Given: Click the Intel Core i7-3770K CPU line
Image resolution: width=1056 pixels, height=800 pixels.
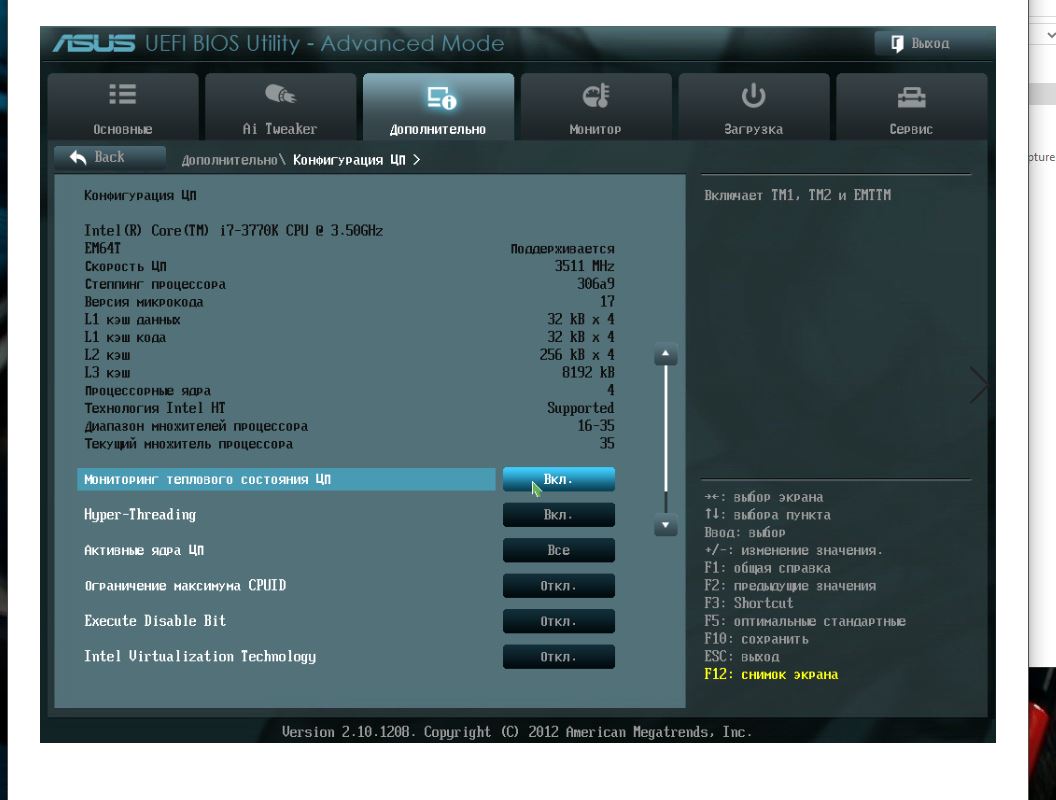Looking at the screenshot, I should click(234, 230).
